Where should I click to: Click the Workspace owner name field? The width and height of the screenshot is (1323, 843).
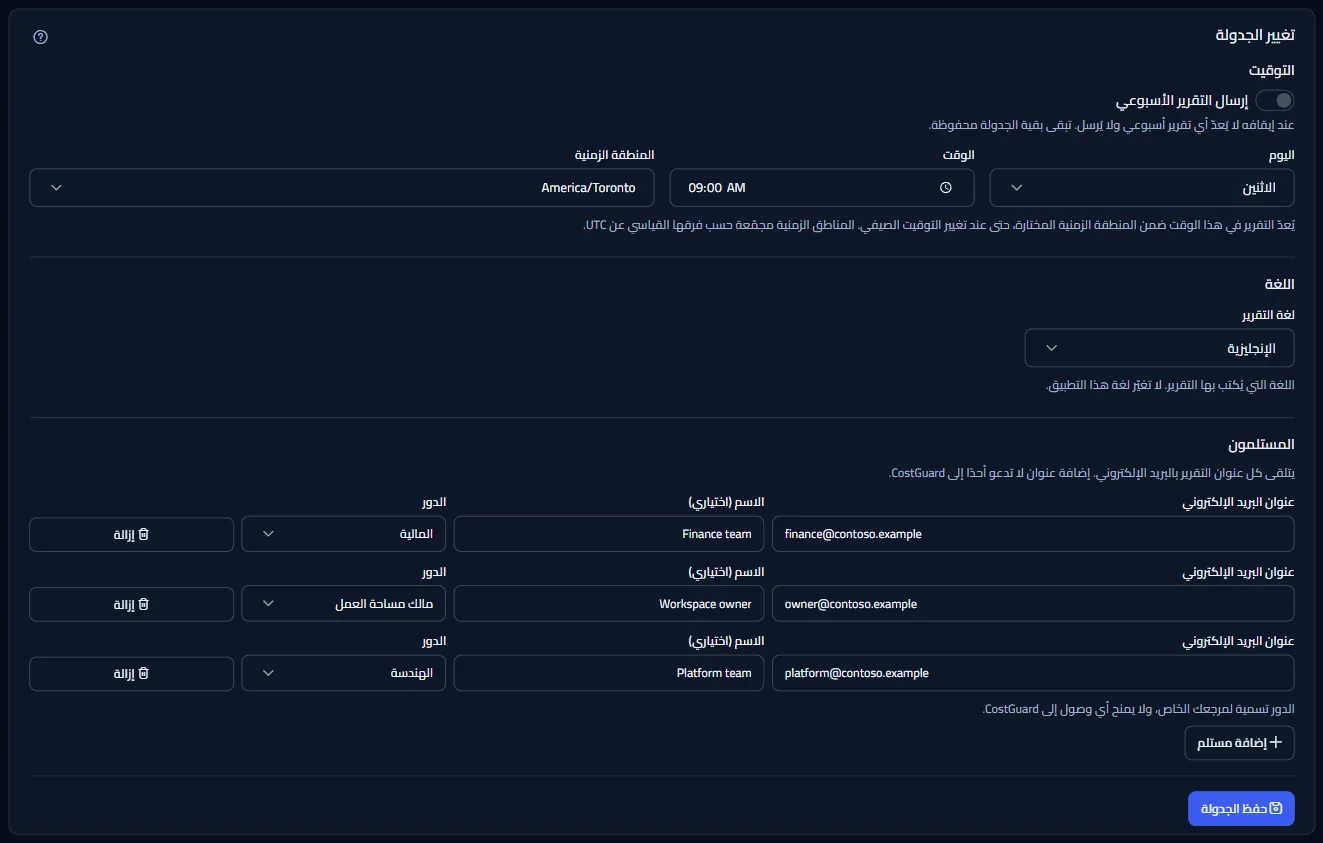tap(609, 604)
